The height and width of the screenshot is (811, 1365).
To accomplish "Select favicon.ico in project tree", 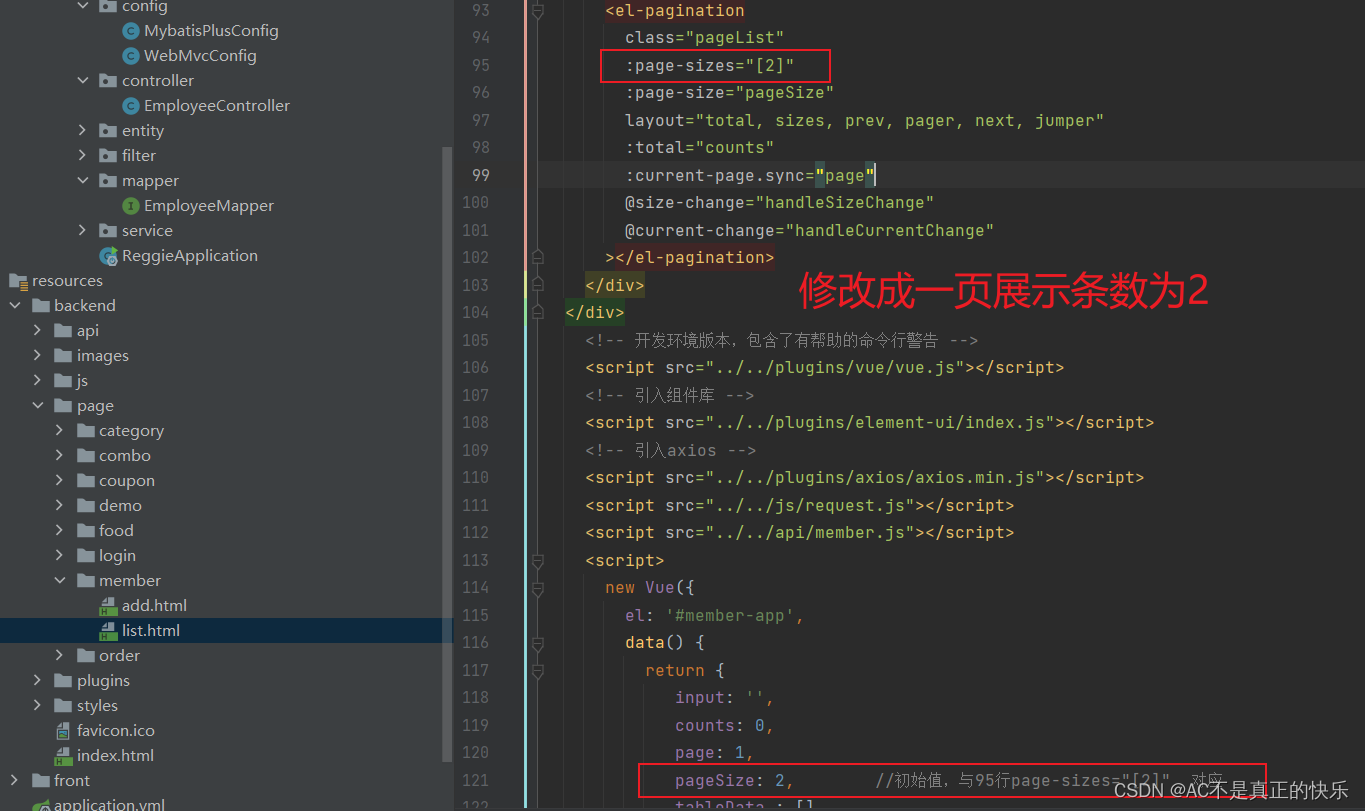I will pos(116,731).
